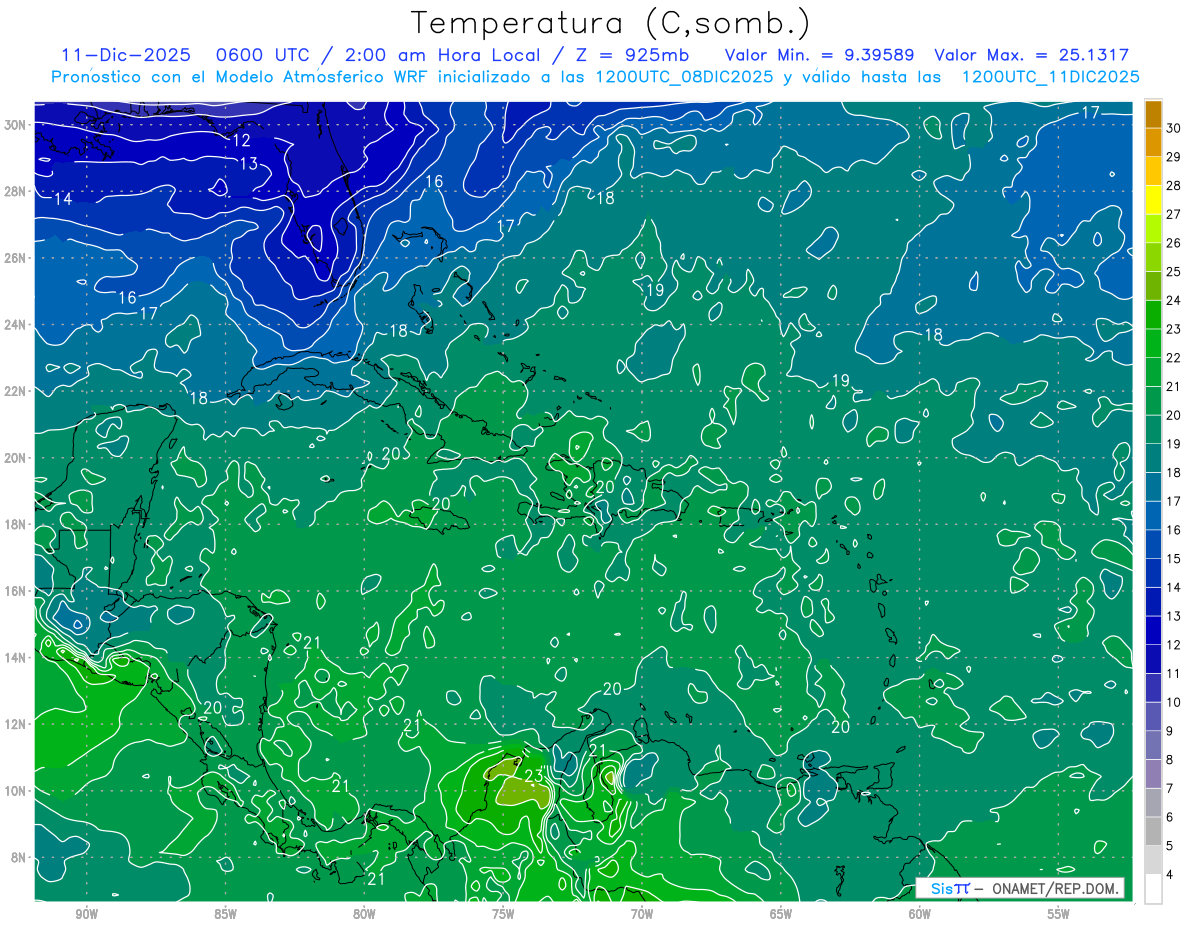Select the date text '11-Dic-2025'
1200x927 pixels.
point(125,55)
